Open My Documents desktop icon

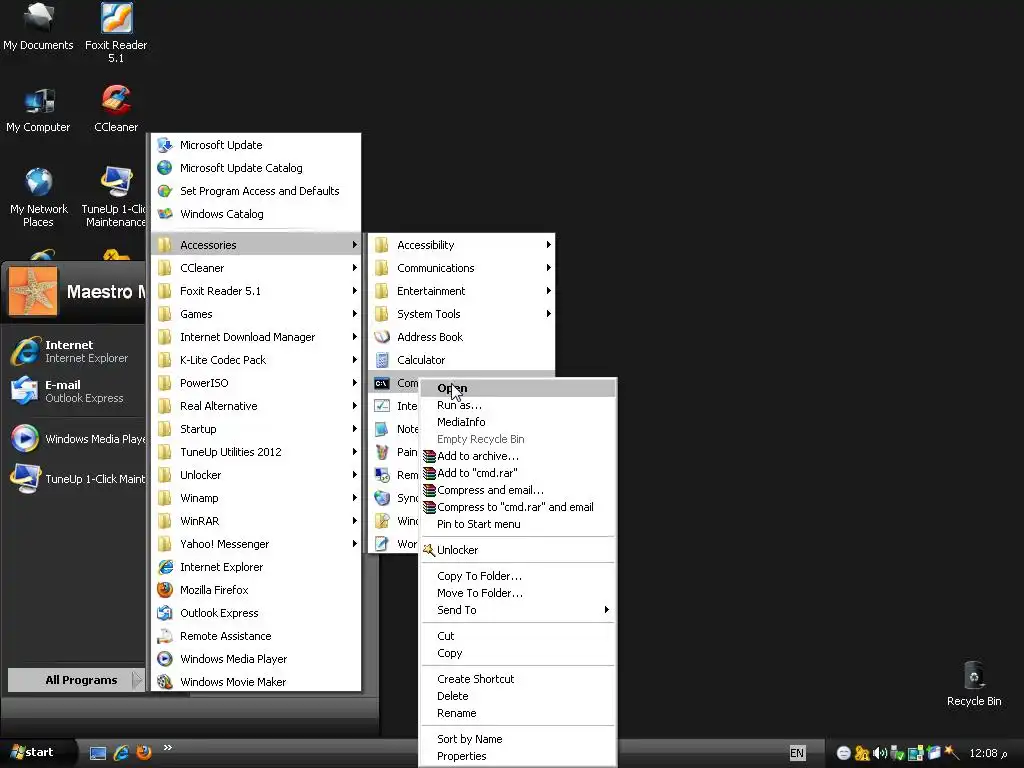pos(38,27)
